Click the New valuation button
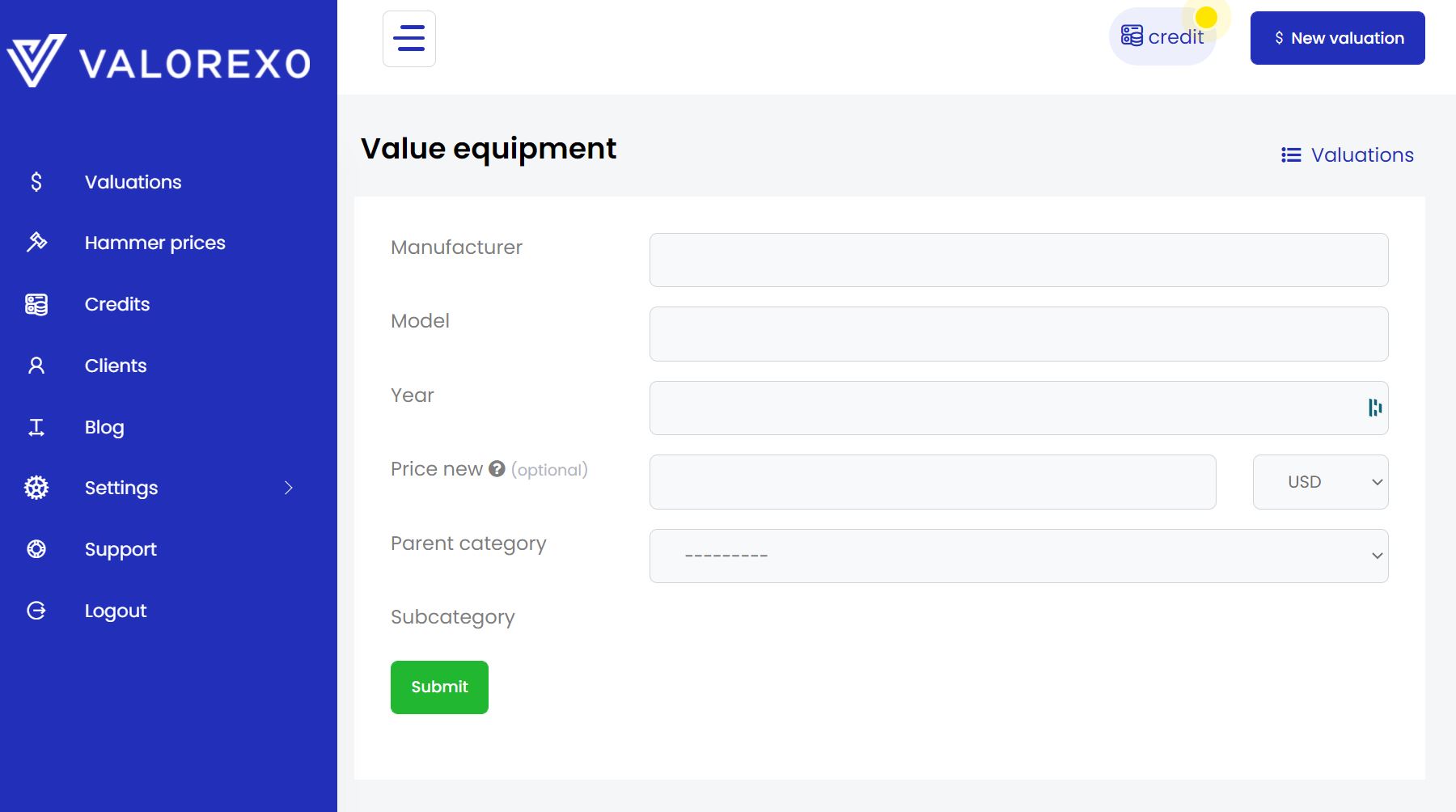 point(1337,38)
